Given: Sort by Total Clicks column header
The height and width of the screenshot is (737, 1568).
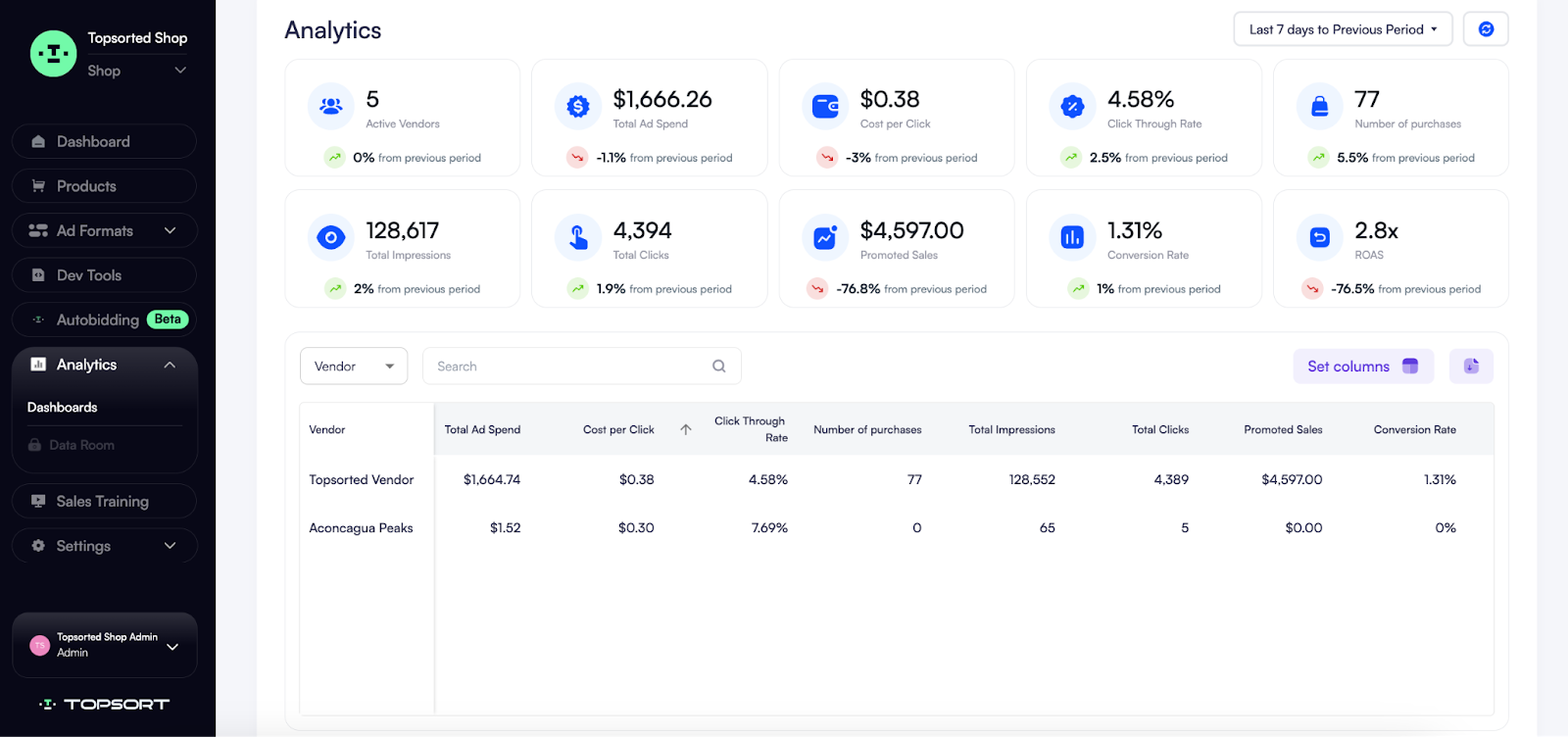Looking at the screenshot, I should click(1160, 429).
